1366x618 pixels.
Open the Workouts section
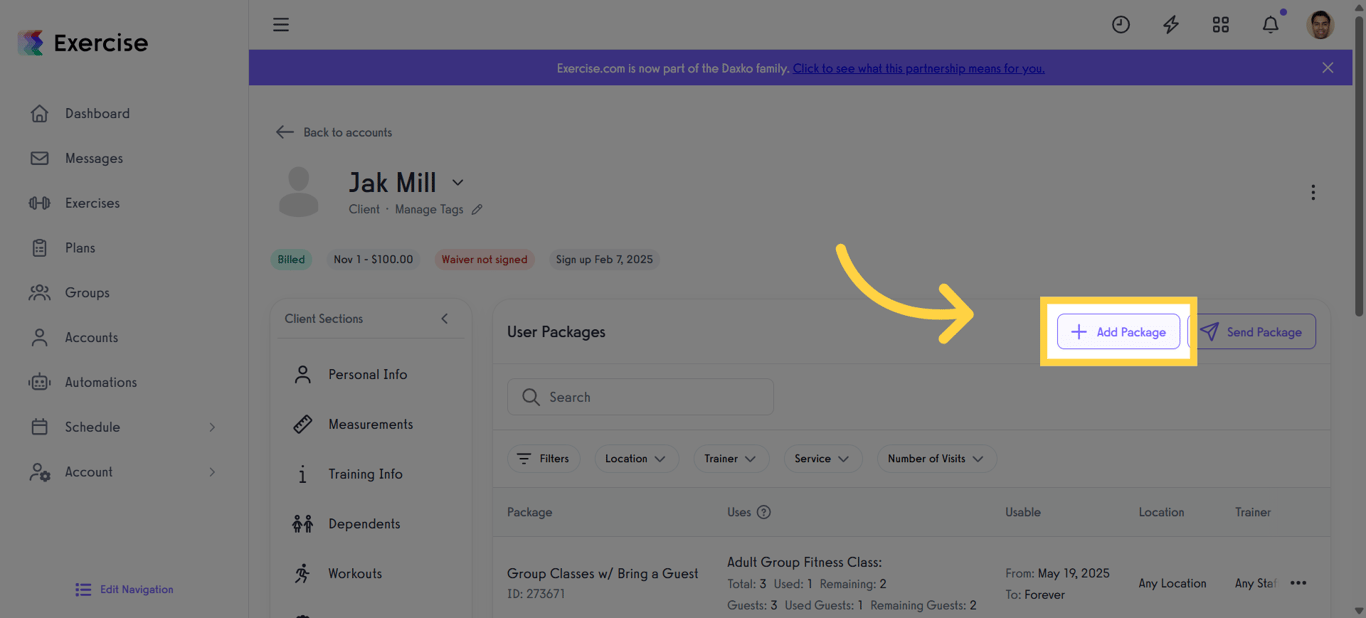click(x=355, y=573)
